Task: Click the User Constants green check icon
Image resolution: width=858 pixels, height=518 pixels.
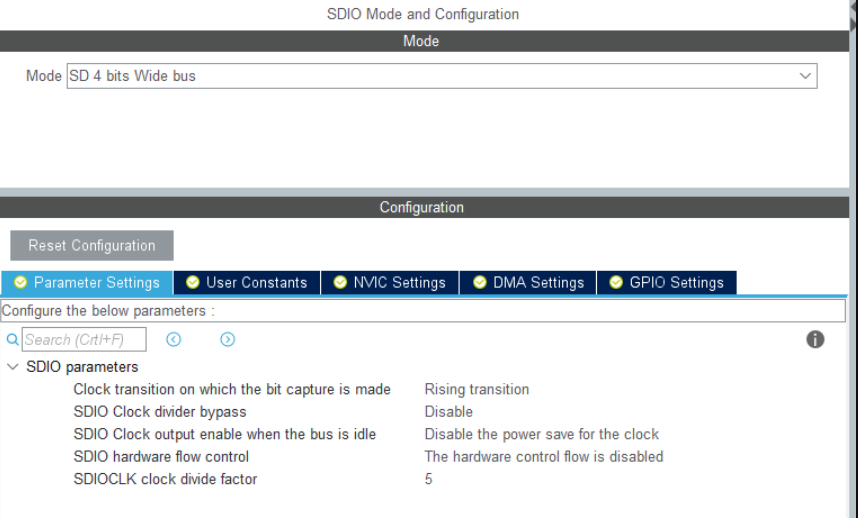Action: pyautogui.click(x=193, y=283)
